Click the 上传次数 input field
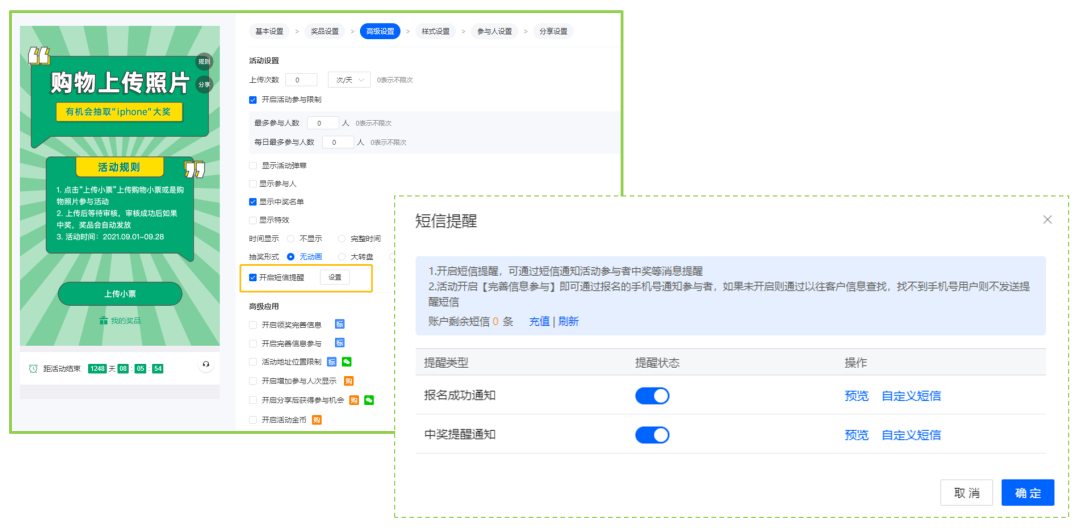1080x531 pixels. click(301, 80)
